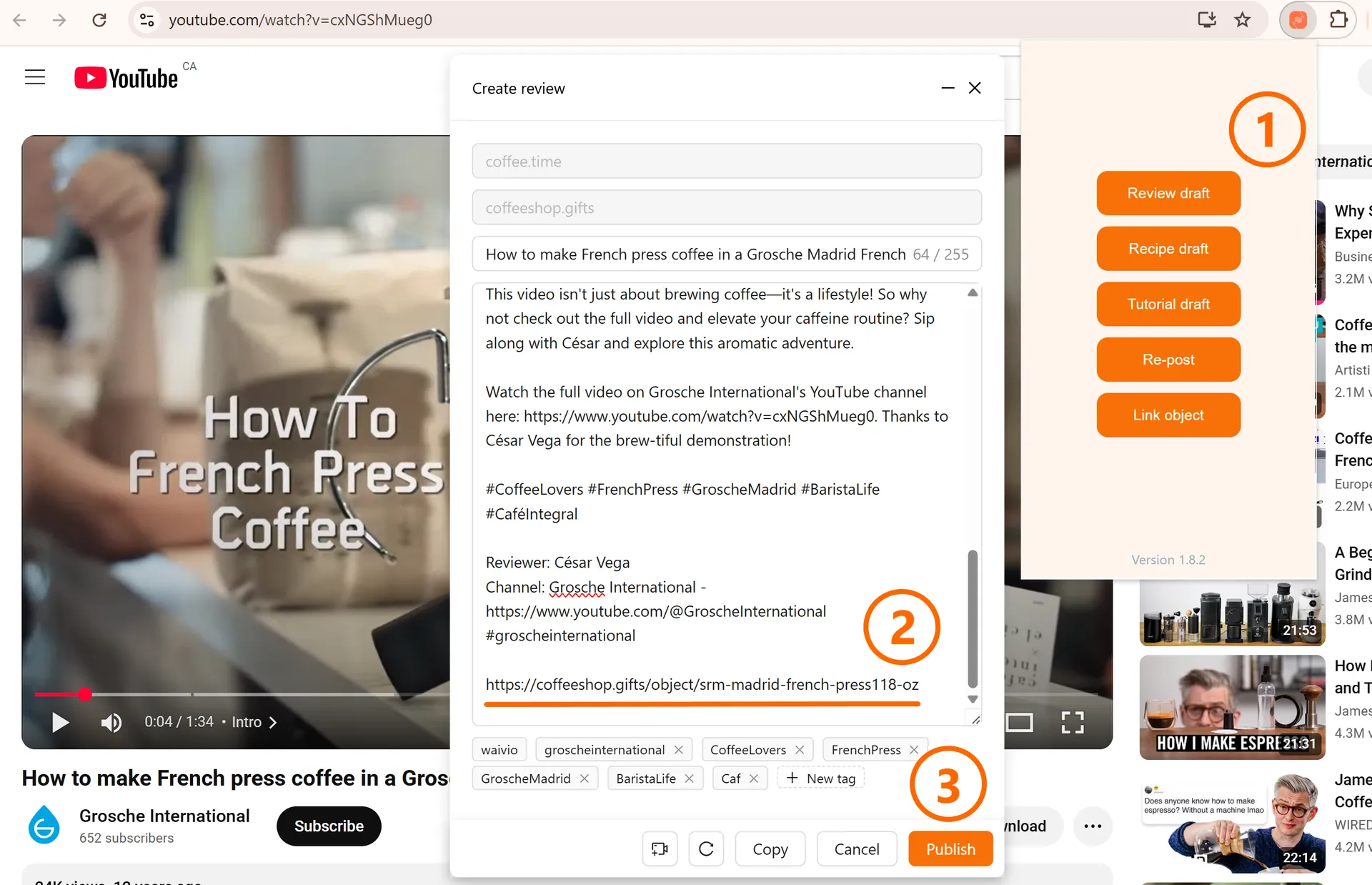This screenshot has height=885, width=1372.
Task: Mute the video volume icon
Action: 111,722
